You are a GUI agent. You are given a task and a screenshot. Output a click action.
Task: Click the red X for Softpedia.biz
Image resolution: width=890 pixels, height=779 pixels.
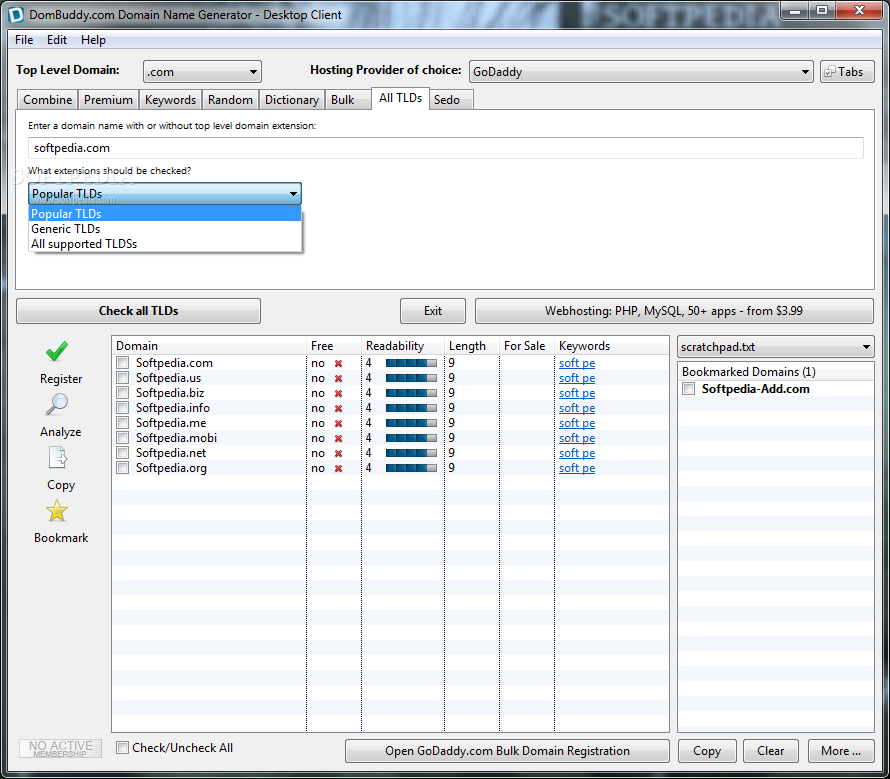point(338,393)
